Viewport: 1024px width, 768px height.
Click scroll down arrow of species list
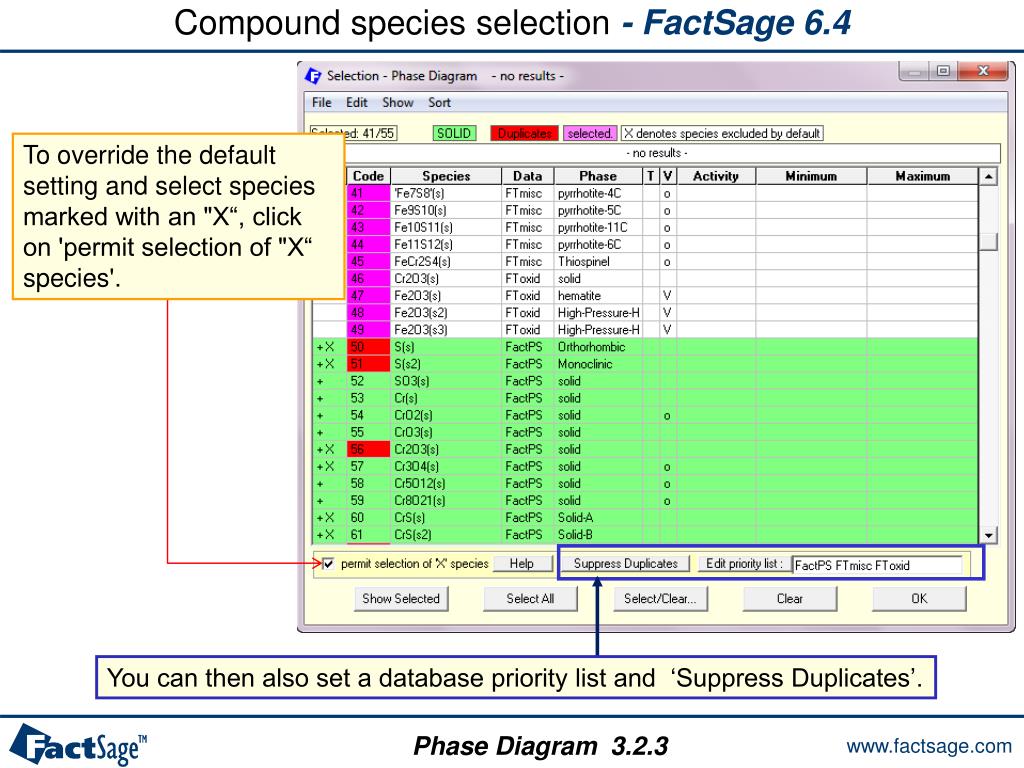coord(989,536)
